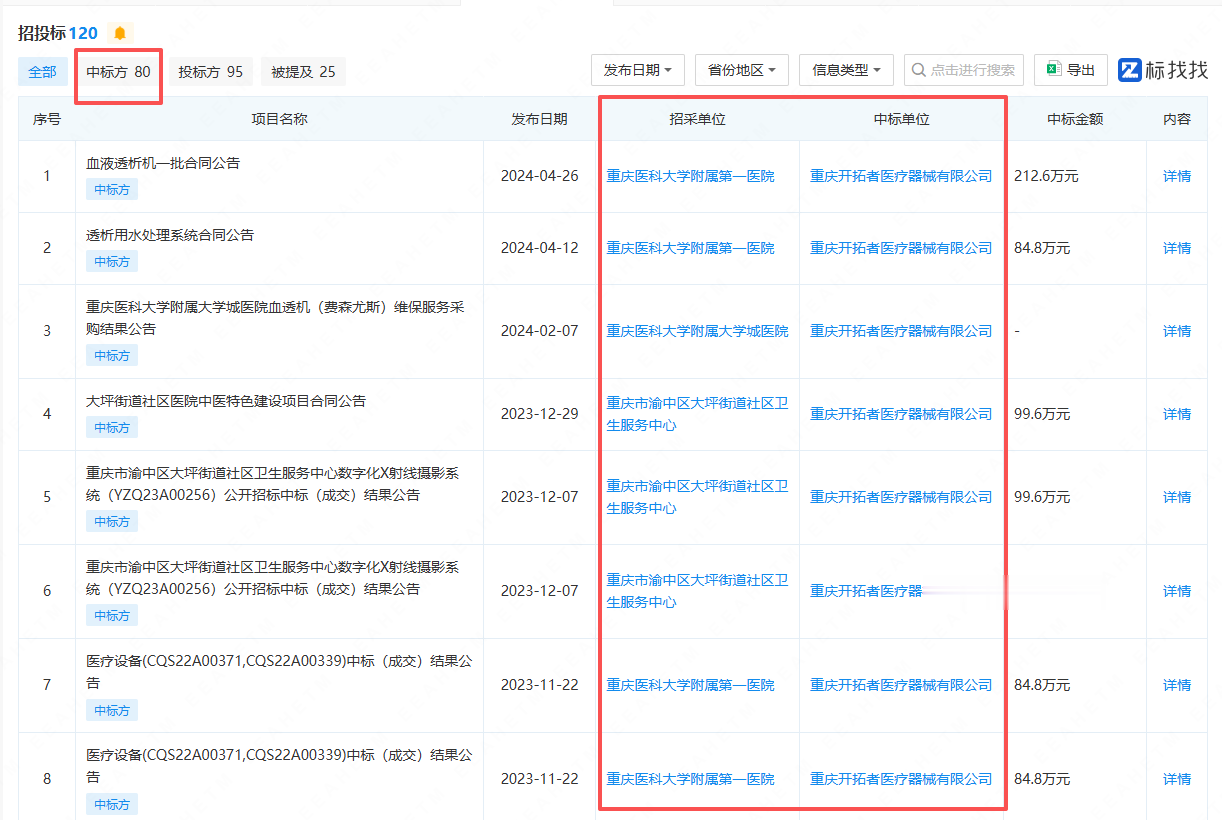Click the 项目名称 column header
The image size is (1222, 820).
pos(279,119)
